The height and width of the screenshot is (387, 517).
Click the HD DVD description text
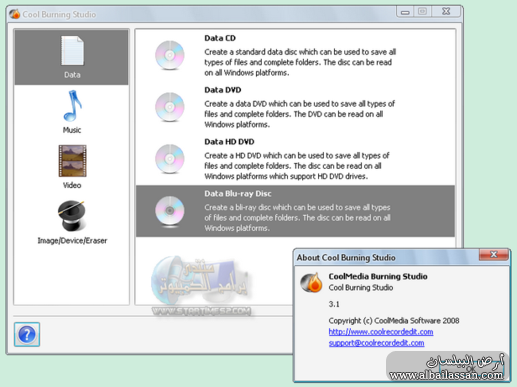(x=297, y=166)
